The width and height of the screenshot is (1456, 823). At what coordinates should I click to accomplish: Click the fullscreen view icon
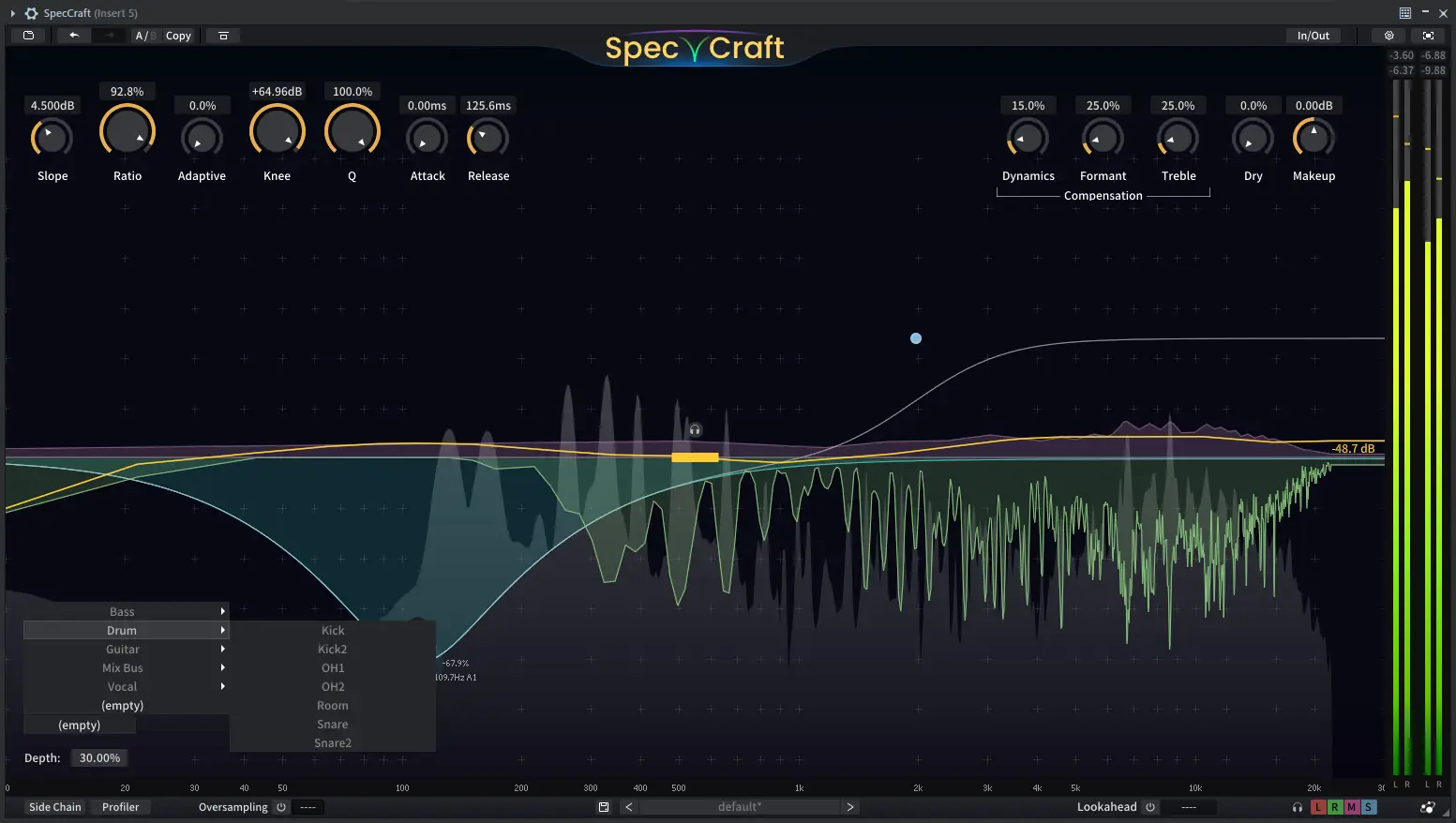pos(1428,36)
